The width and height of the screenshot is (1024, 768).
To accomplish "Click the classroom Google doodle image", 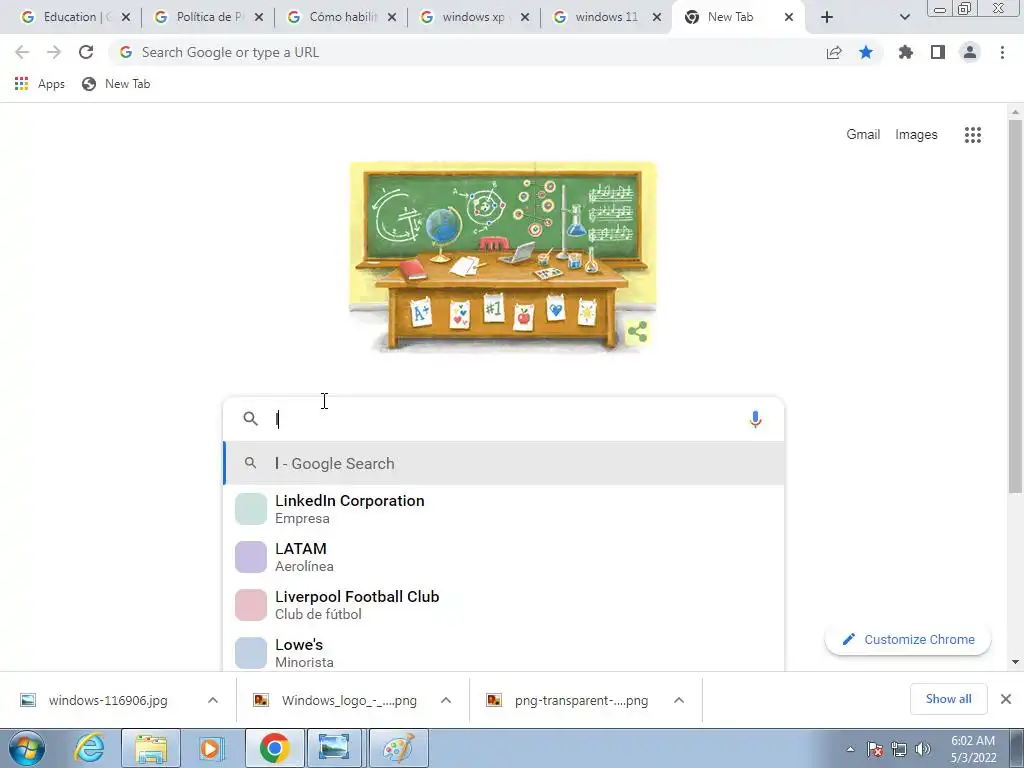I will (x=502, y=257).
